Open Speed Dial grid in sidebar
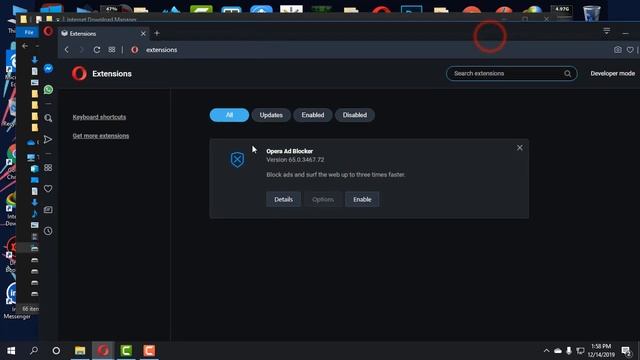This screenshot has width=640, height=360. (48, 168)
